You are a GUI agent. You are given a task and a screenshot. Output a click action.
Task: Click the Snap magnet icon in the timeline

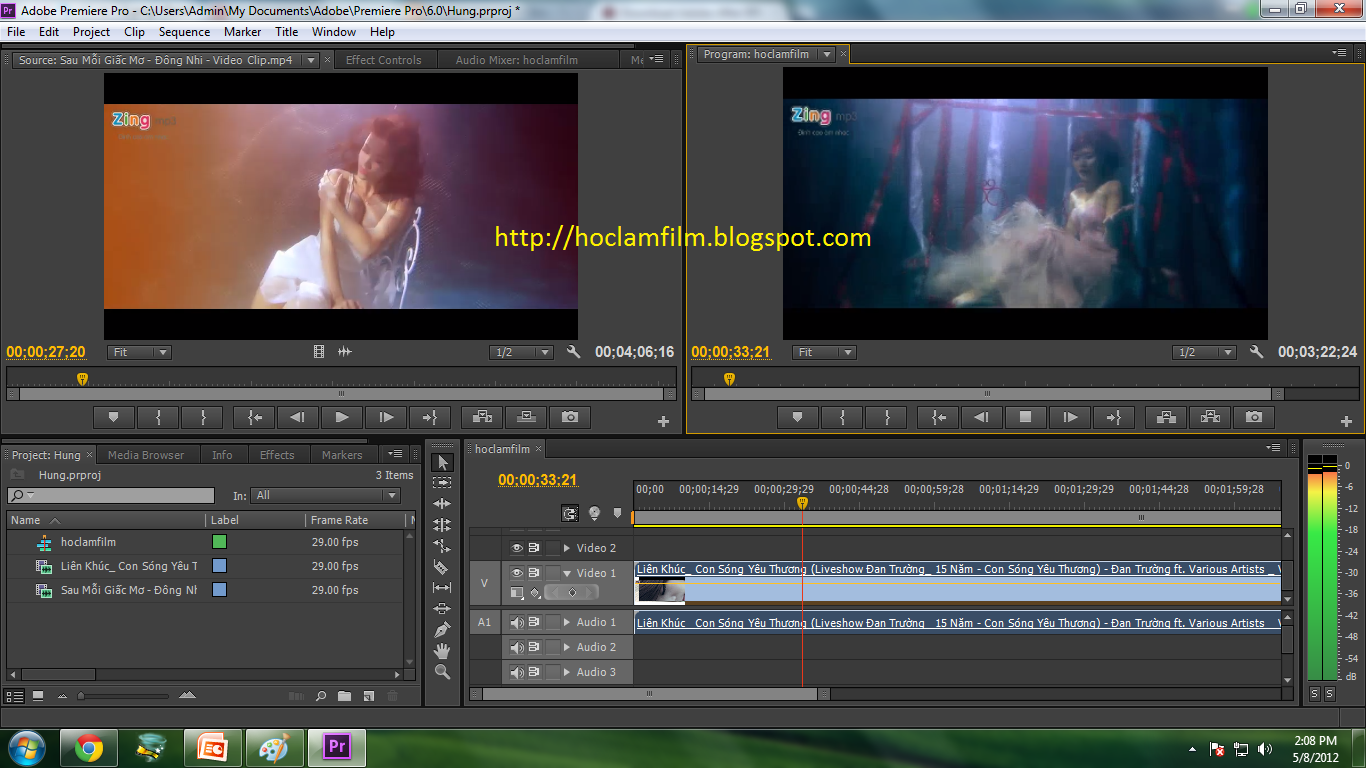click(569, 513)
